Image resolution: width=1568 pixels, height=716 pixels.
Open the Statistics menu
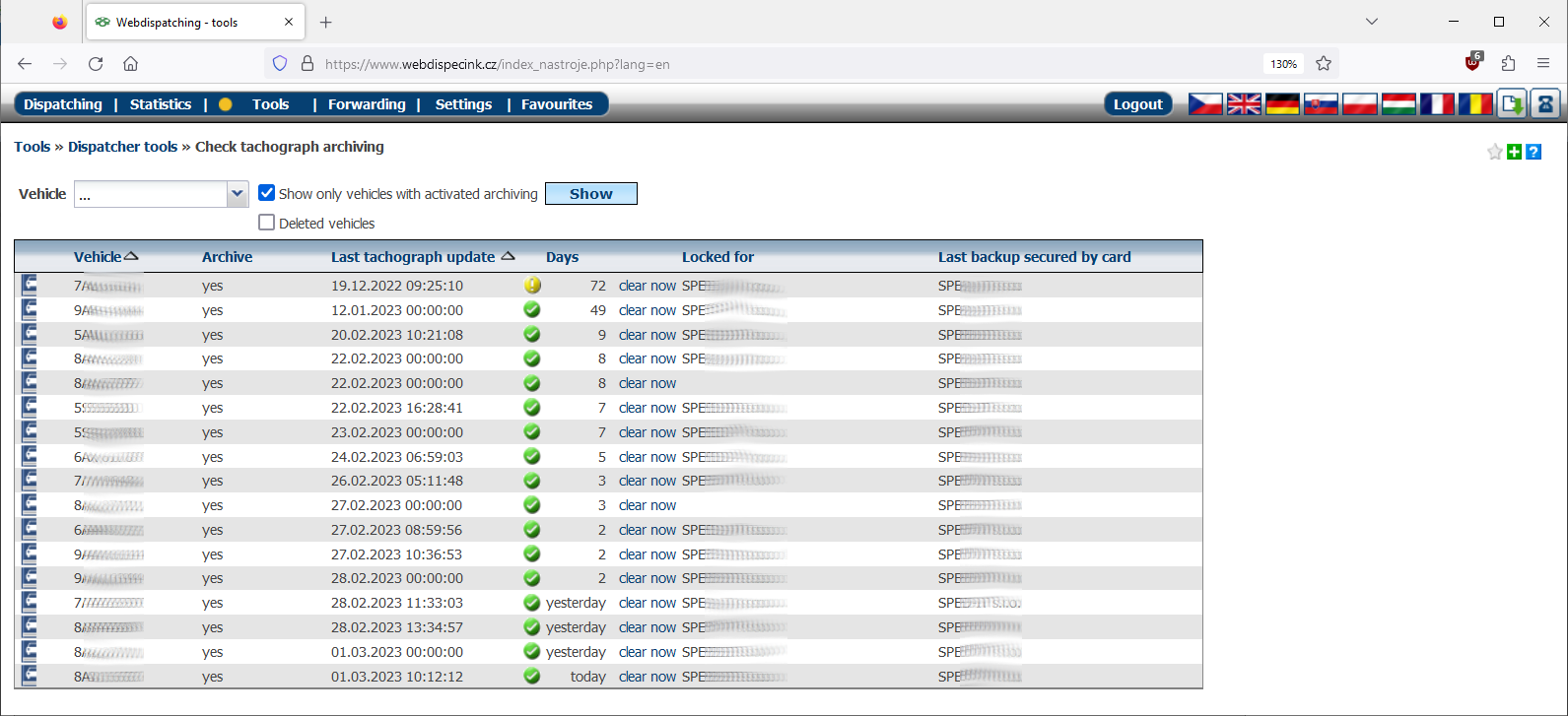(x=161, y=104)
